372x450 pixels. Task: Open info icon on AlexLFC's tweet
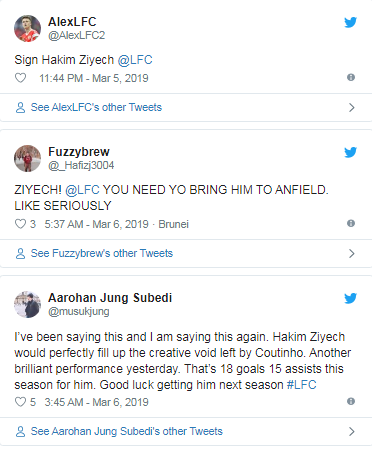click(x=351, y=77)
